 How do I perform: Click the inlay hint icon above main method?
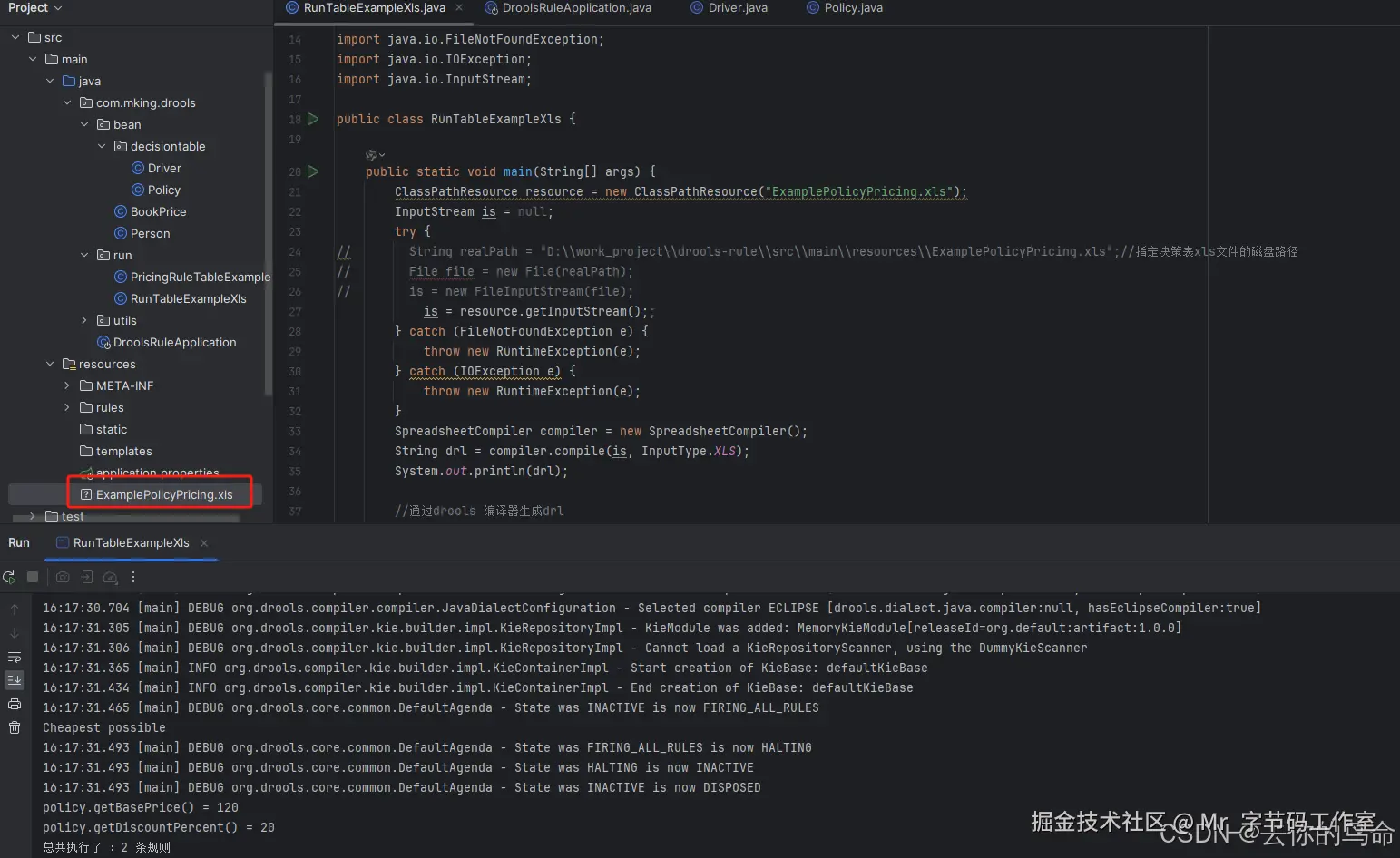coord(375,155)
